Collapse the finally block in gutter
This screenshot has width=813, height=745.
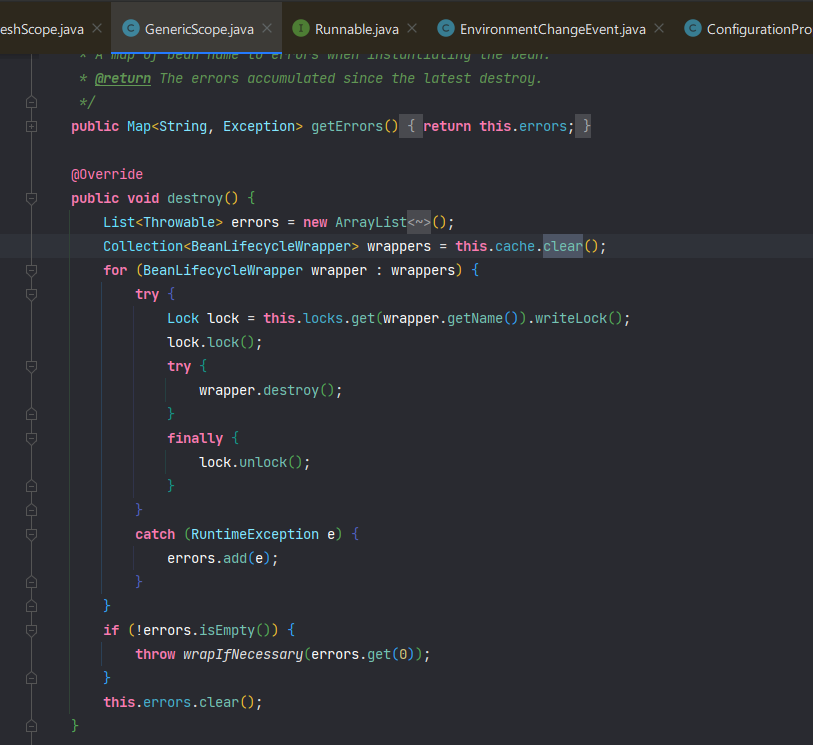pyautogui.click(x=32, y=438)
